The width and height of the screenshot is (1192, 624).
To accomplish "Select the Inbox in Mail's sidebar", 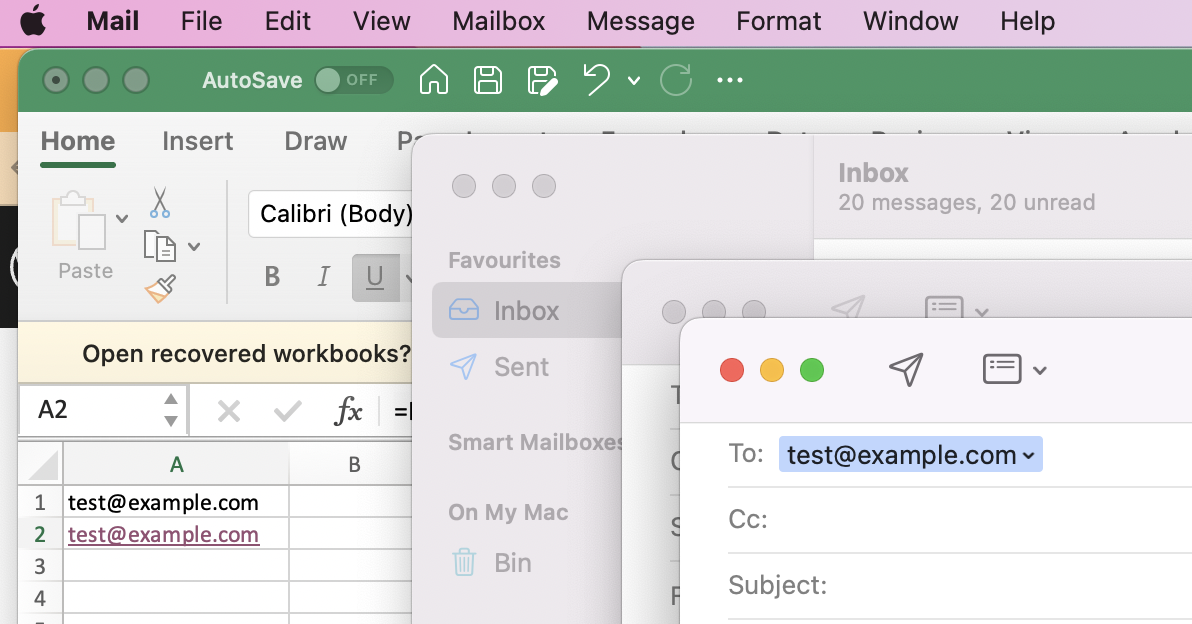I will click(511, 310).
